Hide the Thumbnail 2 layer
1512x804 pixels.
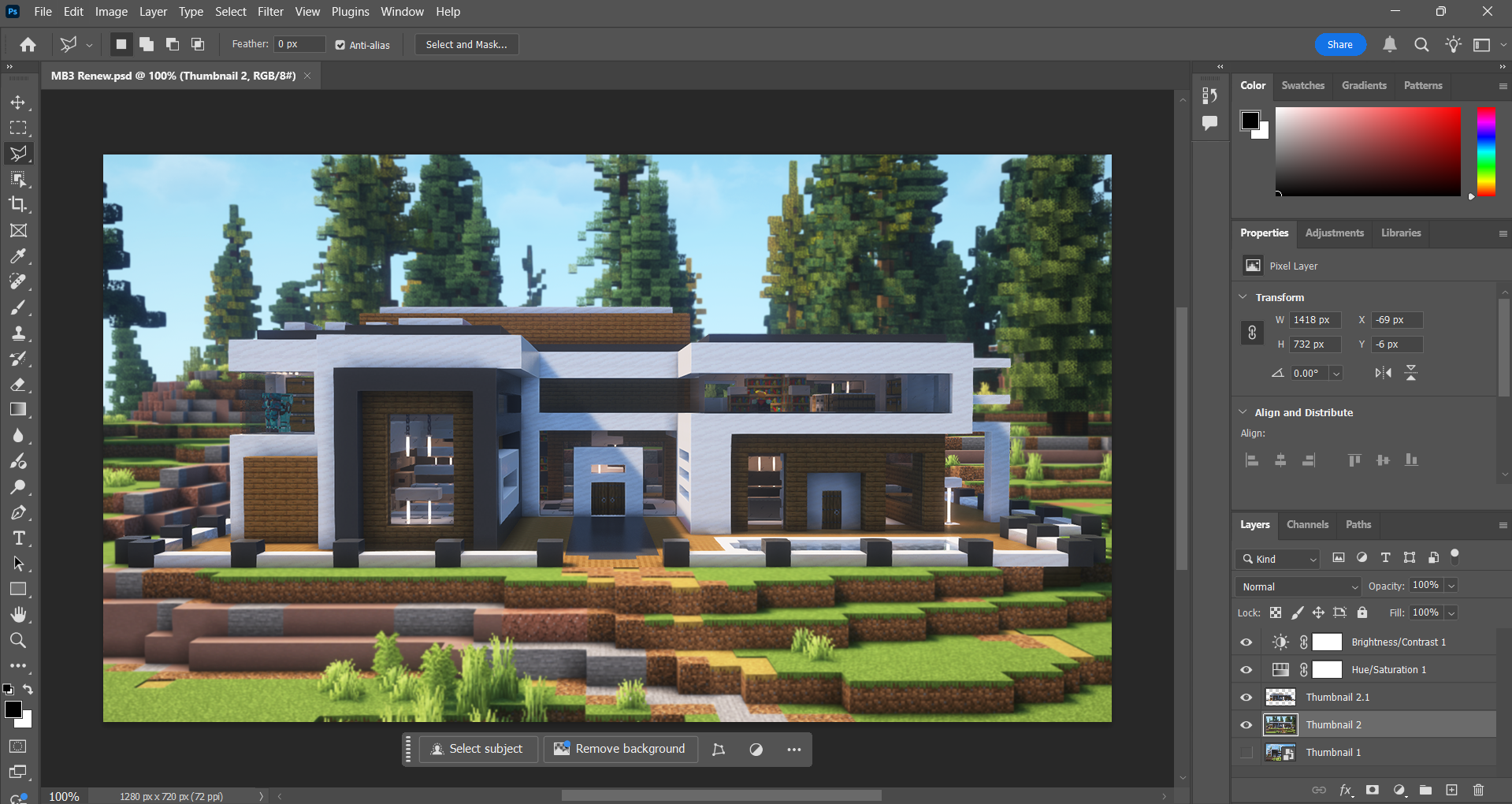coord(1246,725)
